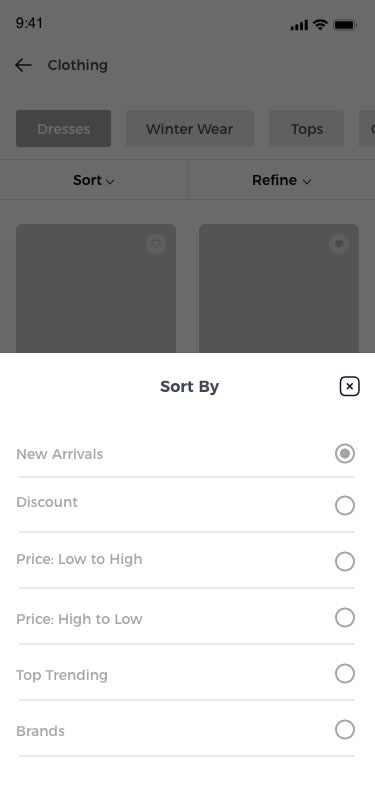The height and width of the screenshot is (812, 375).
Task: Select the New Arrivals radio button
Action: (345, 454)
